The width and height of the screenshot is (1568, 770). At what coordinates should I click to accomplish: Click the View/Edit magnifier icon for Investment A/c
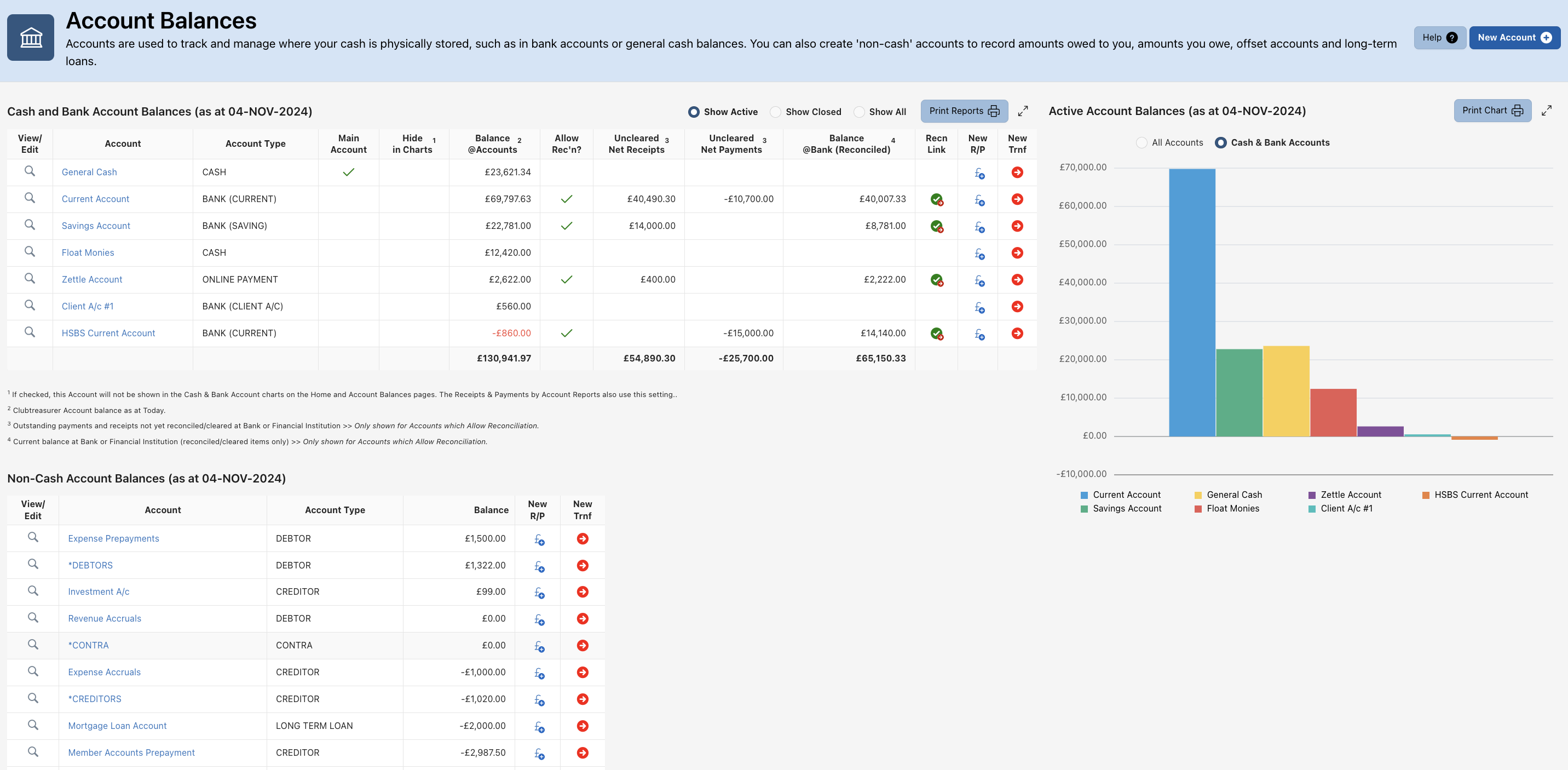[x=33, y=591]
